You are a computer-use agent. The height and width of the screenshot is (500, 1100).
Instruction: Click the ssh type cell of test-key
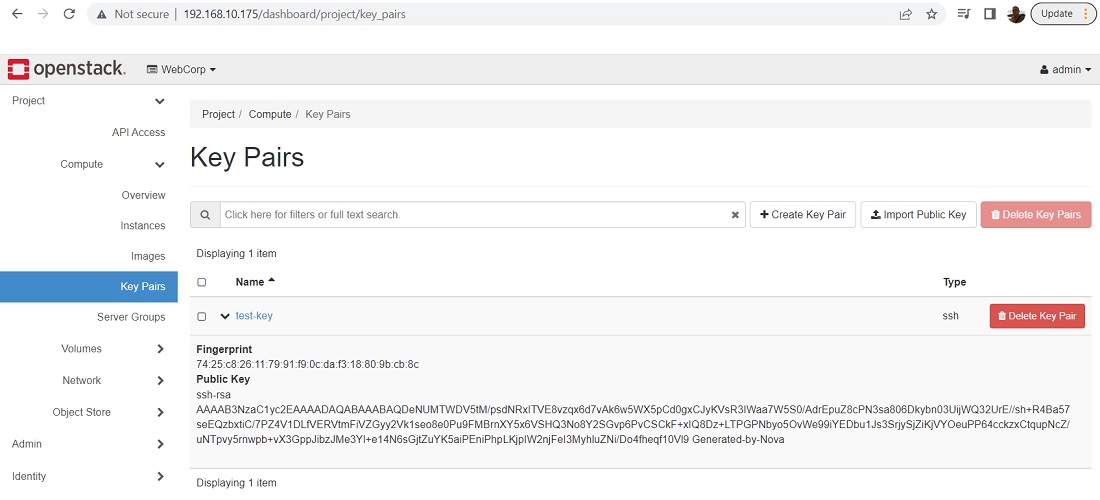tap(951, 316)
